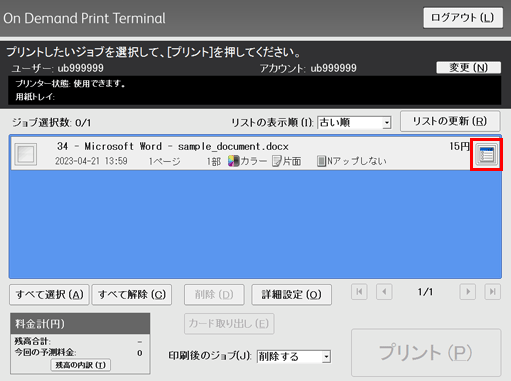The height and width of the screenshot is (381, 511).
Task: Go to the first page of list
Action: click(x=359, y=292)
